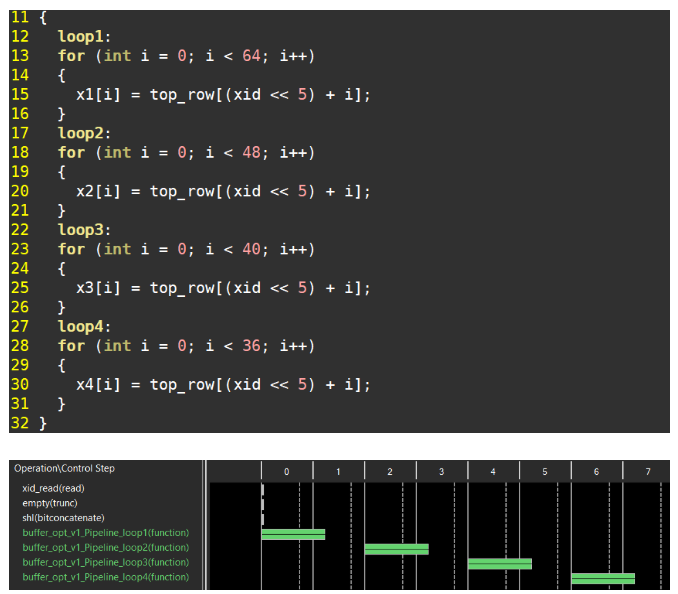Select control step 7 column header
Viewport: 678px width, 594px height.
point(648,470)
